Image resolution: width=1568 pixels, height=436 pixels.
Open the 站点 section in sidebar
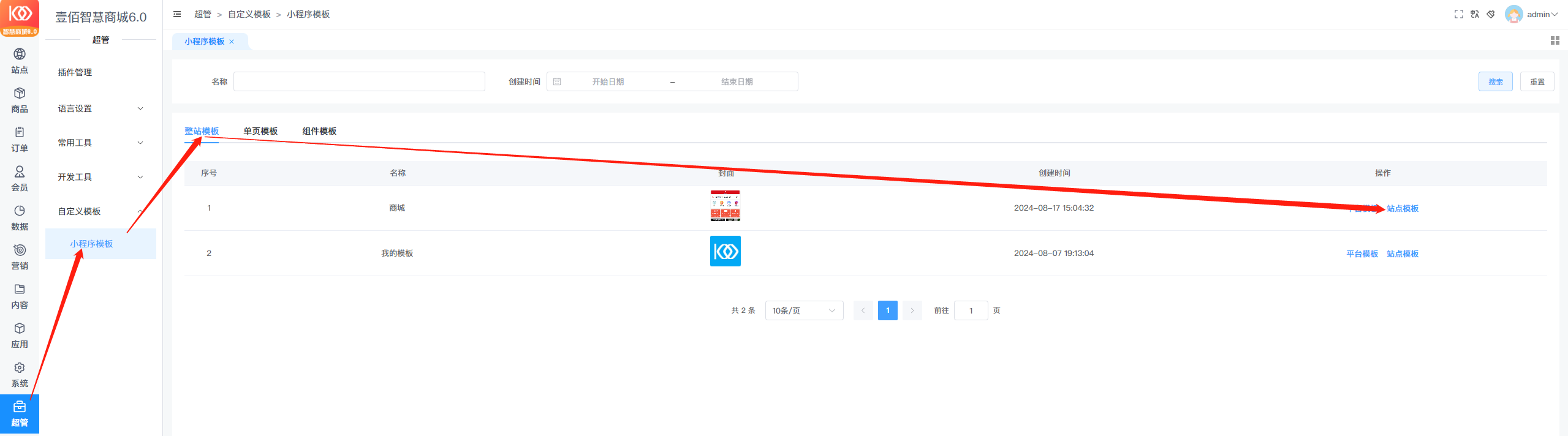pos(20,61)
